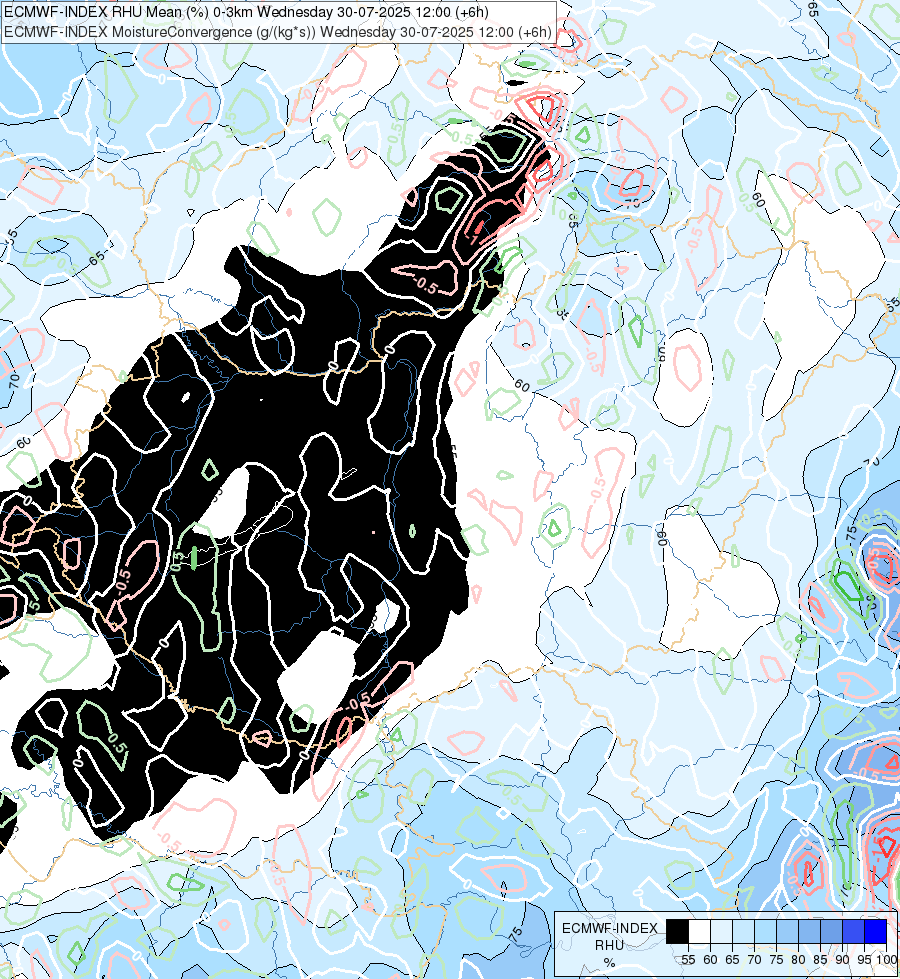
Task: Click the legend tick label 95
Action: click(864, 960)
